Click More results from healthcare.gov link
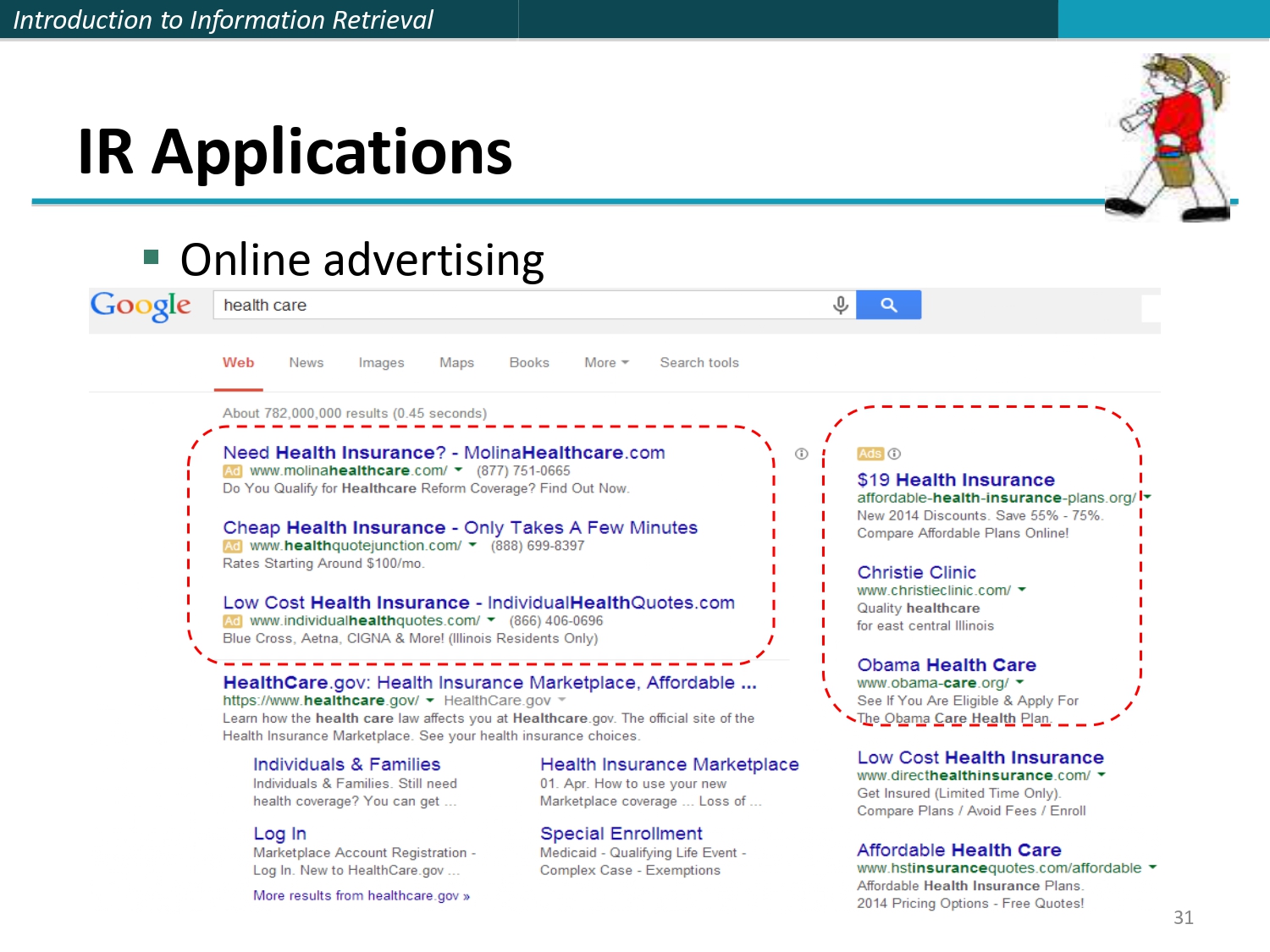This screenshot has height=952, width=1270. tap(361, 895)
